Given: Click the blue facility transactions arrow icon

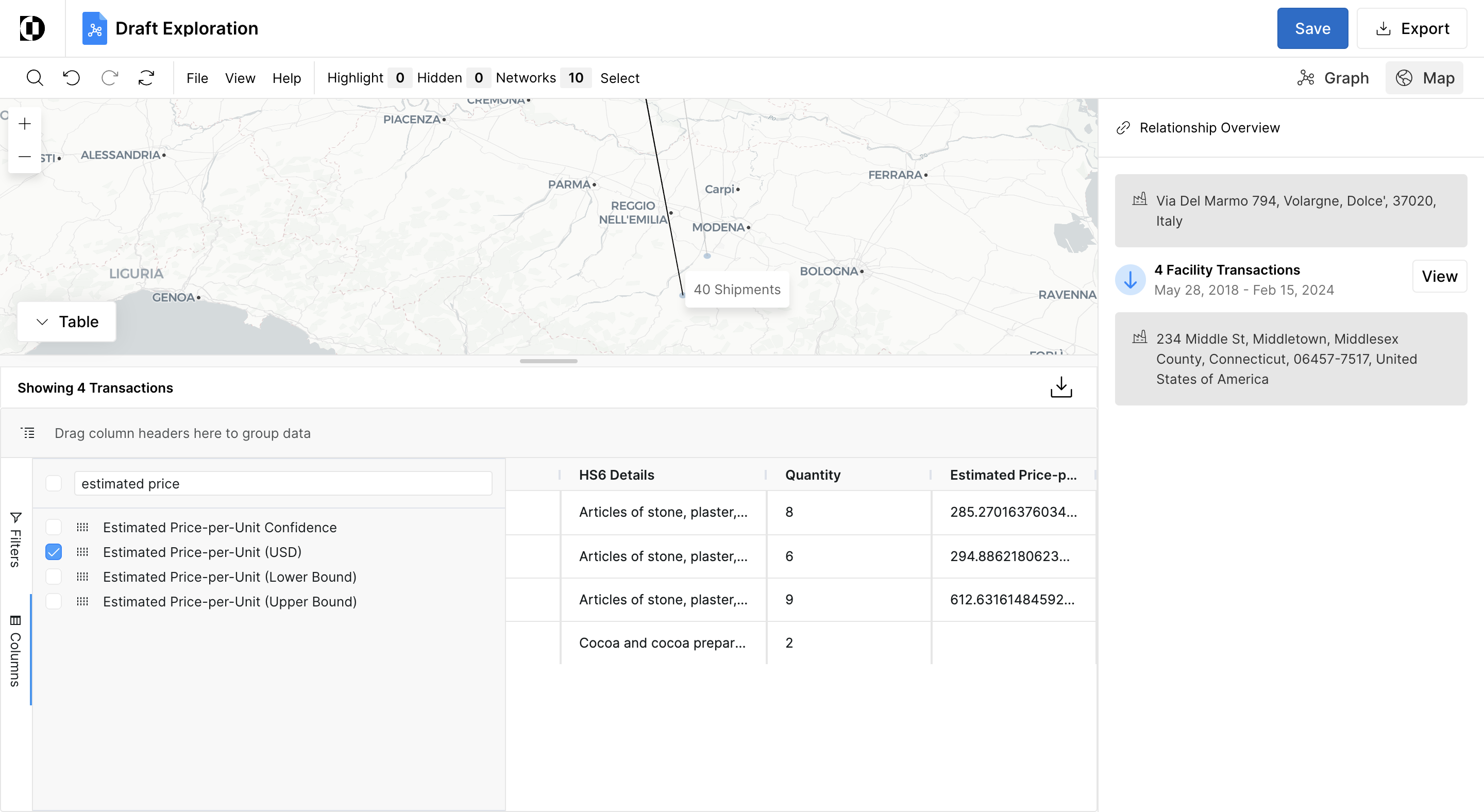Looking at the screenshot, I should (1129, 280).
